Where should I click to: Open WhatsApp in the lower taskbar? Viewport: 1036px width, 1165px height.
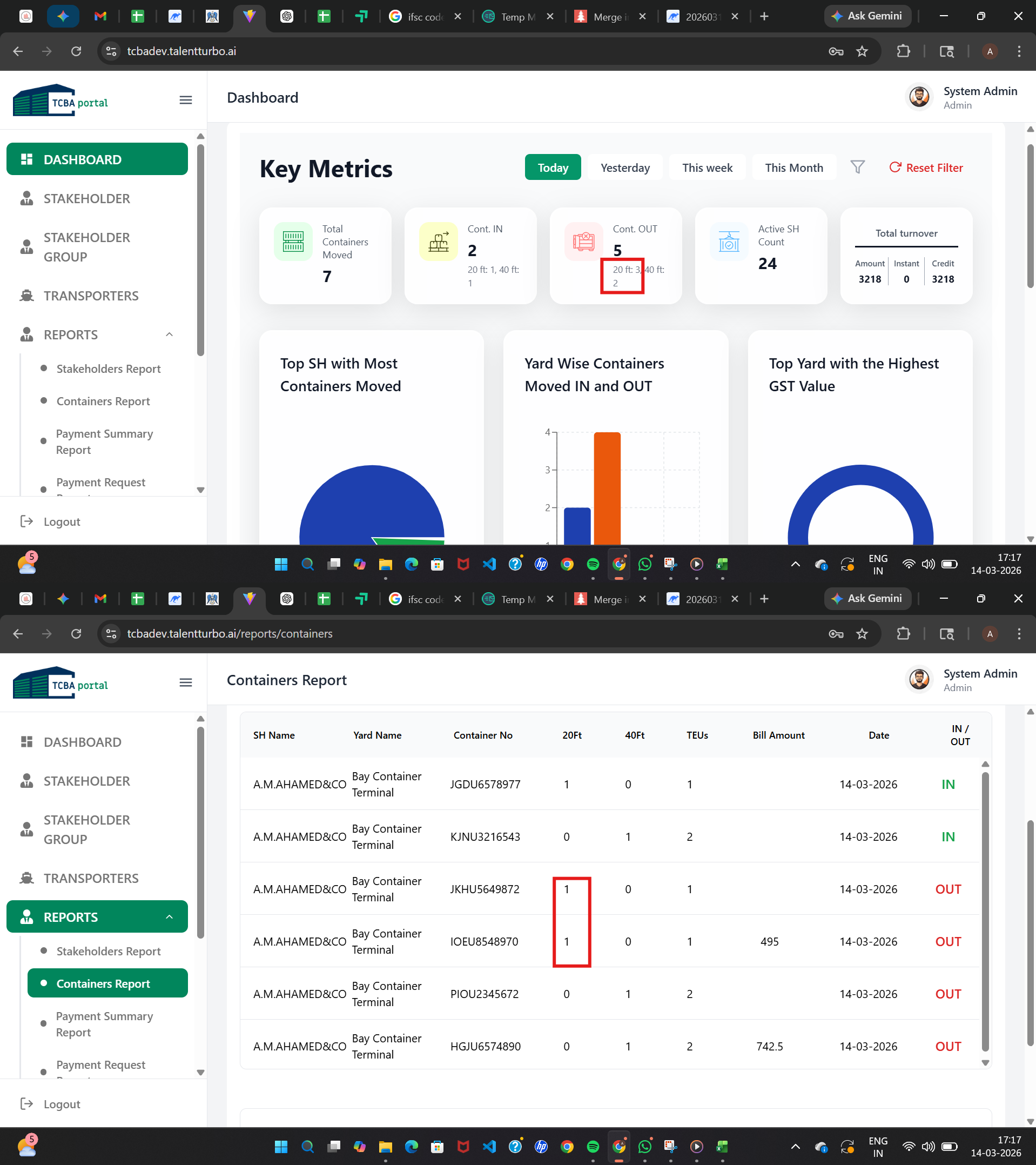(644, 1147)
